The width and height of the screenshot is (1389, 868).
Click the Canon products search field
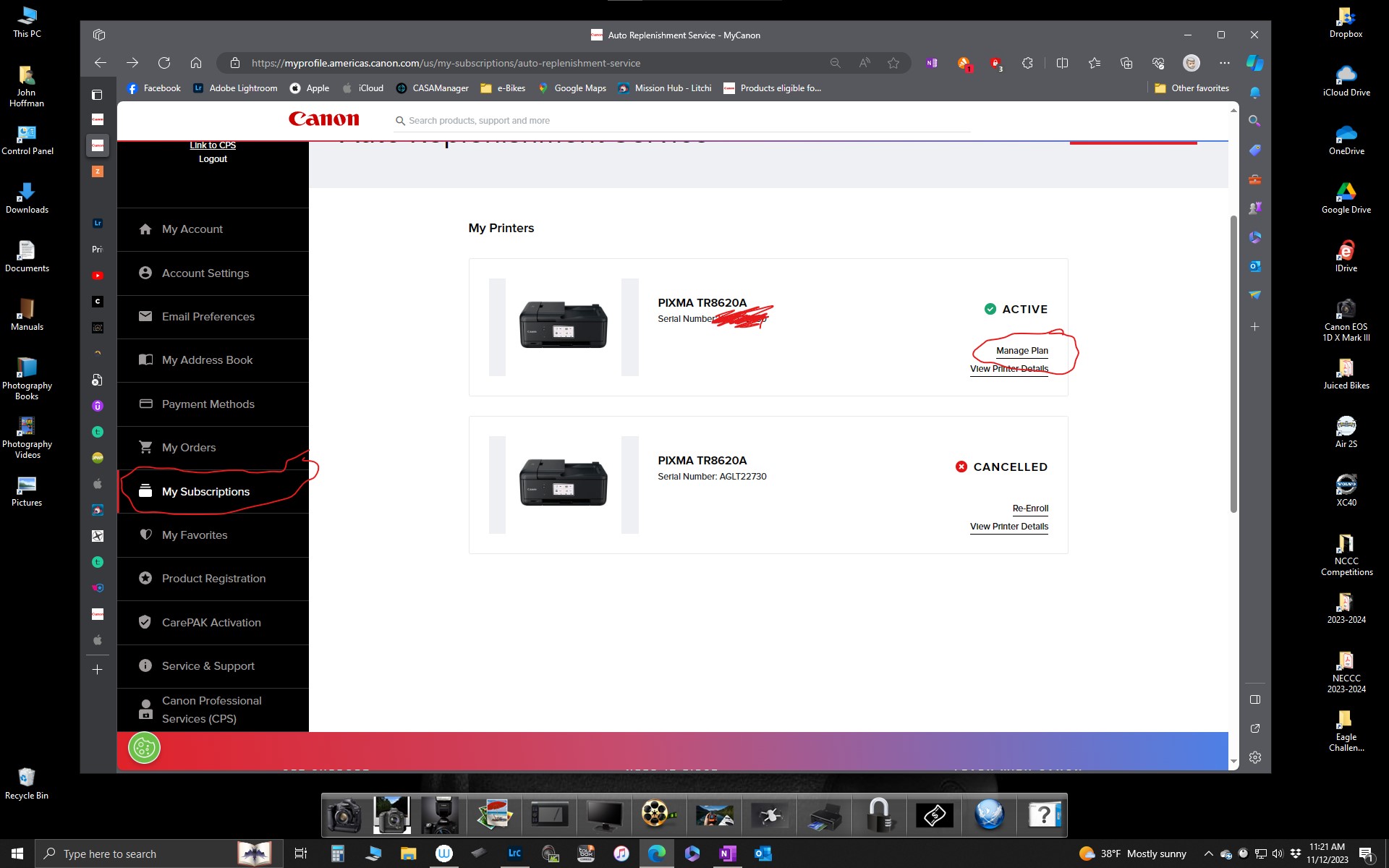[680, 120]
